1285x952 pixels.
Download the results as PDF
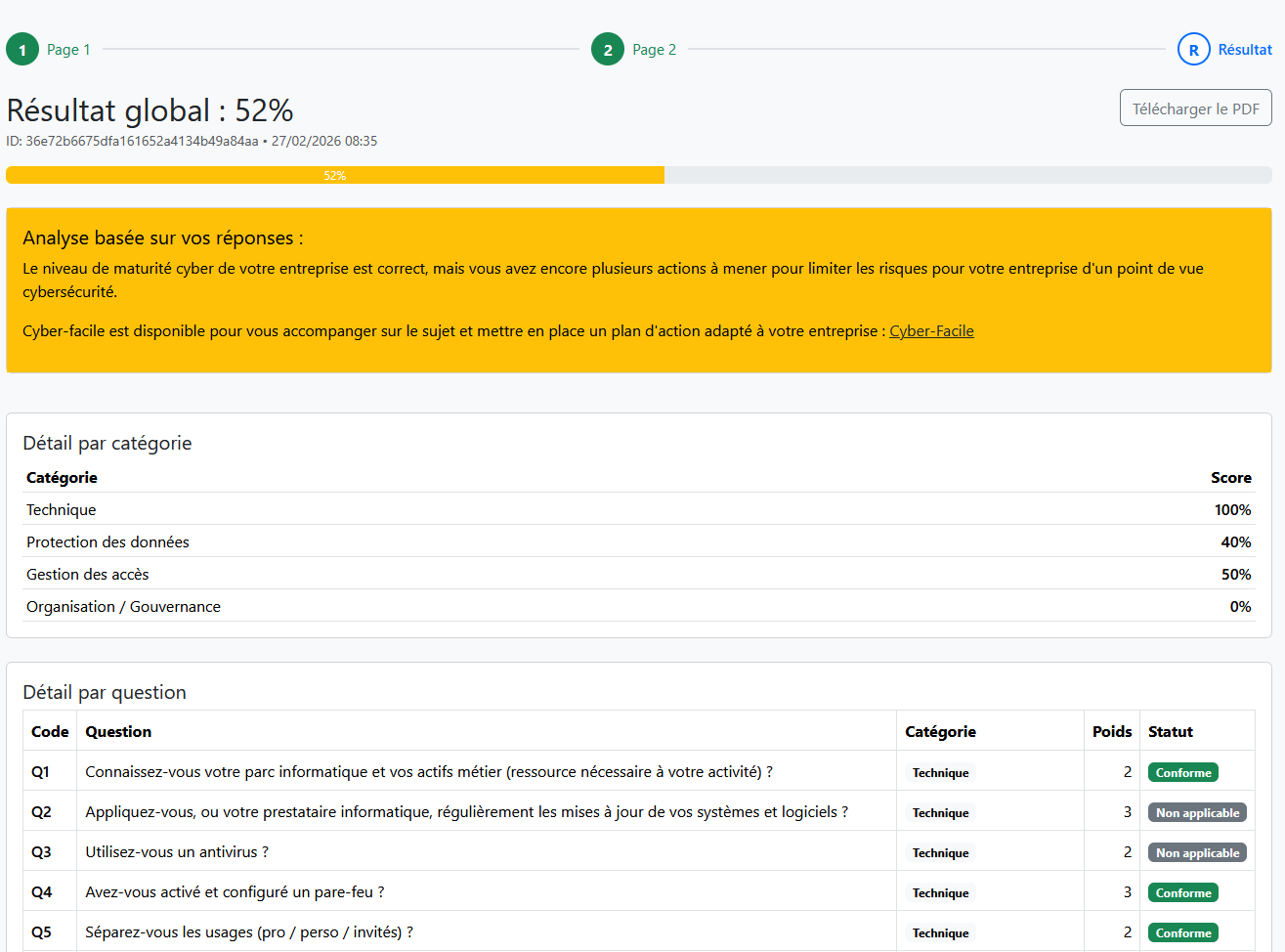coord(1195,108)
